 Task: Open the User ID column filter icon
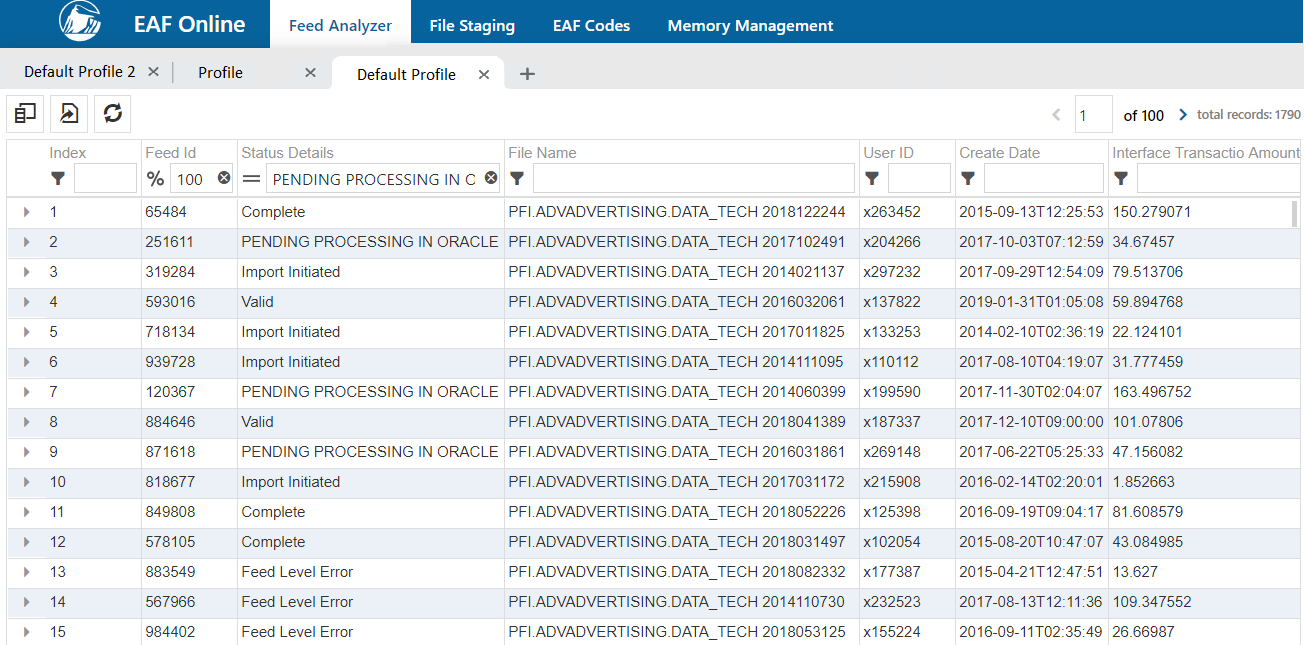tap(872, 179)
